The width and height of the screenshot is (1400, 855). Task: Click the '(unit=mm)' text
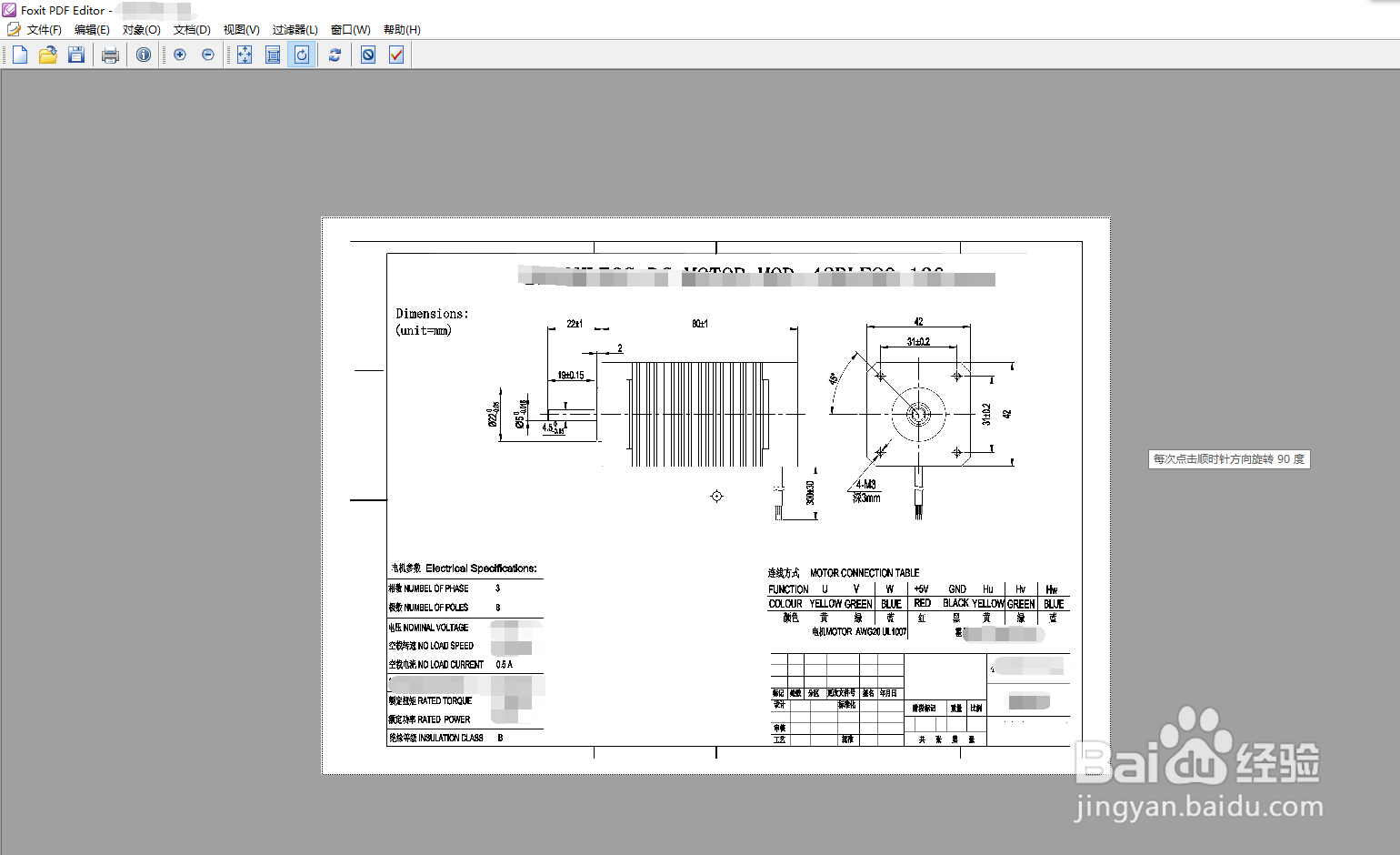coord(424,330)
